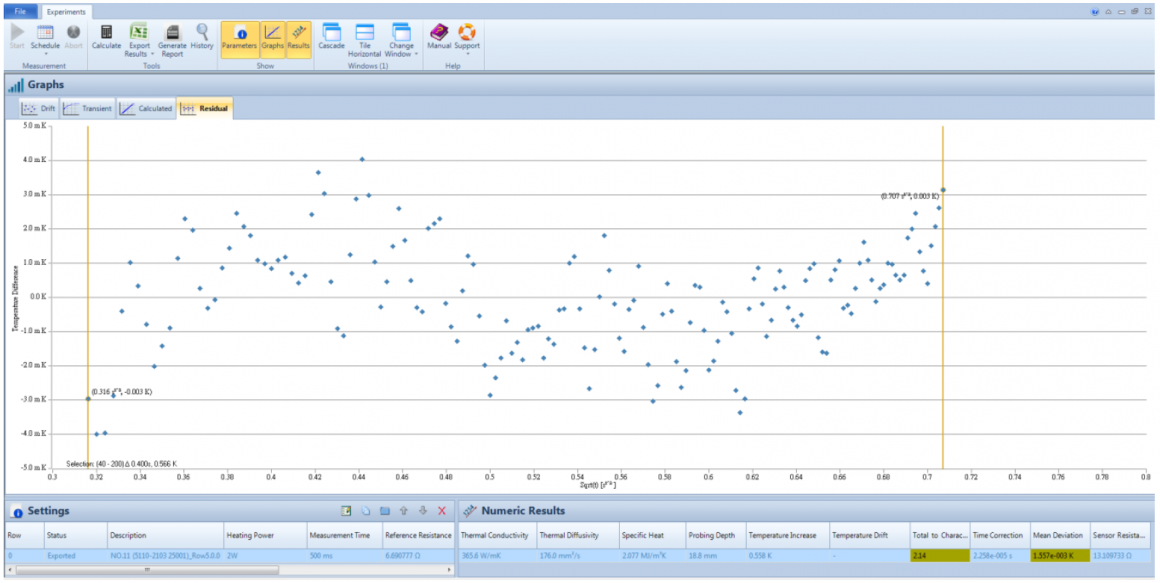Move settings row up with arrow icon
The width and height of the screenshot is (1160, 583).
click(x=403, y=511)
